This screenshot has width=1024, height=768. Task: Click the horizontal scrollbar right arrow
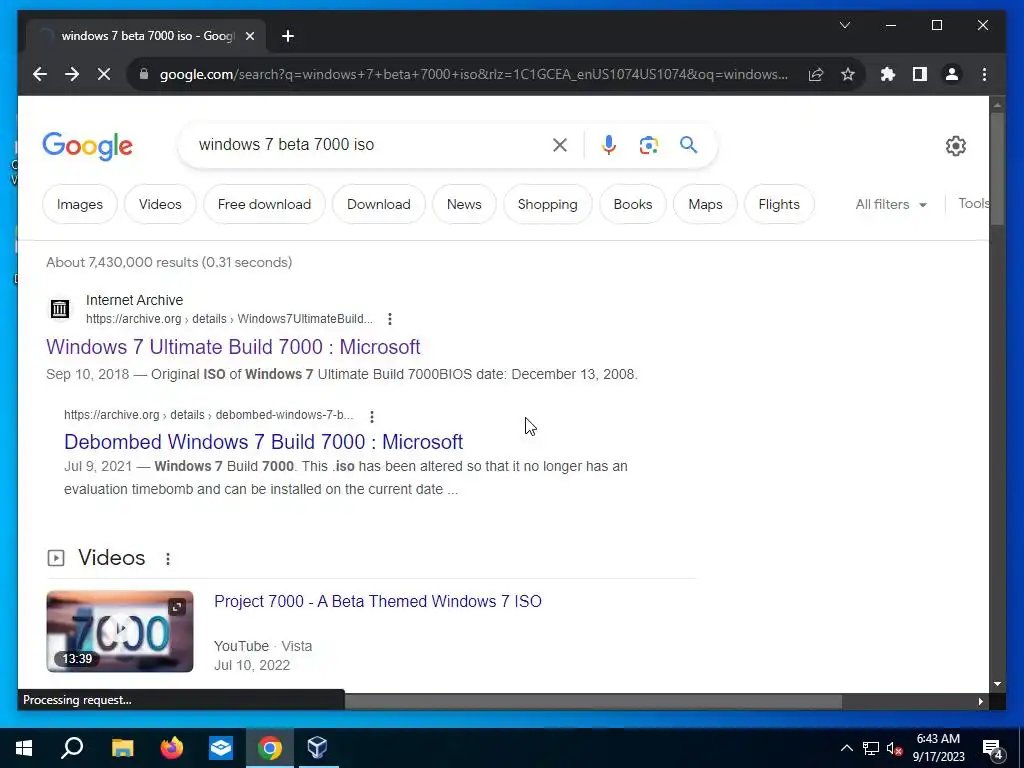(980, 702)
